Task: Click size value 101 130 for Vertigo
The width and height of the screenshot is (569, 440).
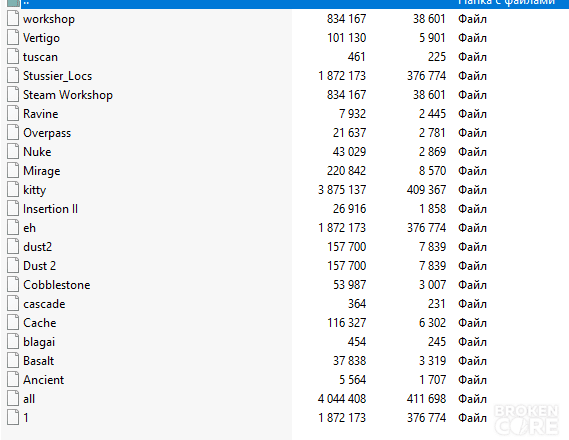Action: coord(347,38)
